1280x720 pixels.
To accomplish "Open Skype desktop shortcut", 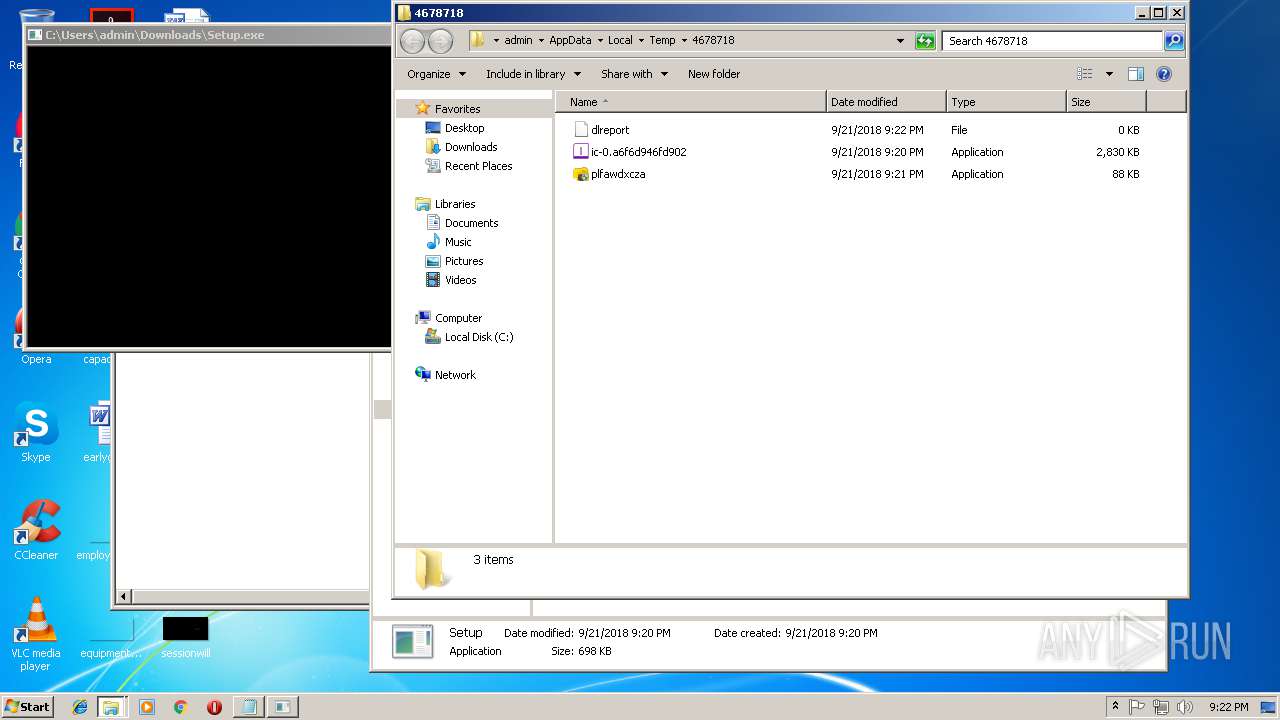I will [x=36, y=432].
